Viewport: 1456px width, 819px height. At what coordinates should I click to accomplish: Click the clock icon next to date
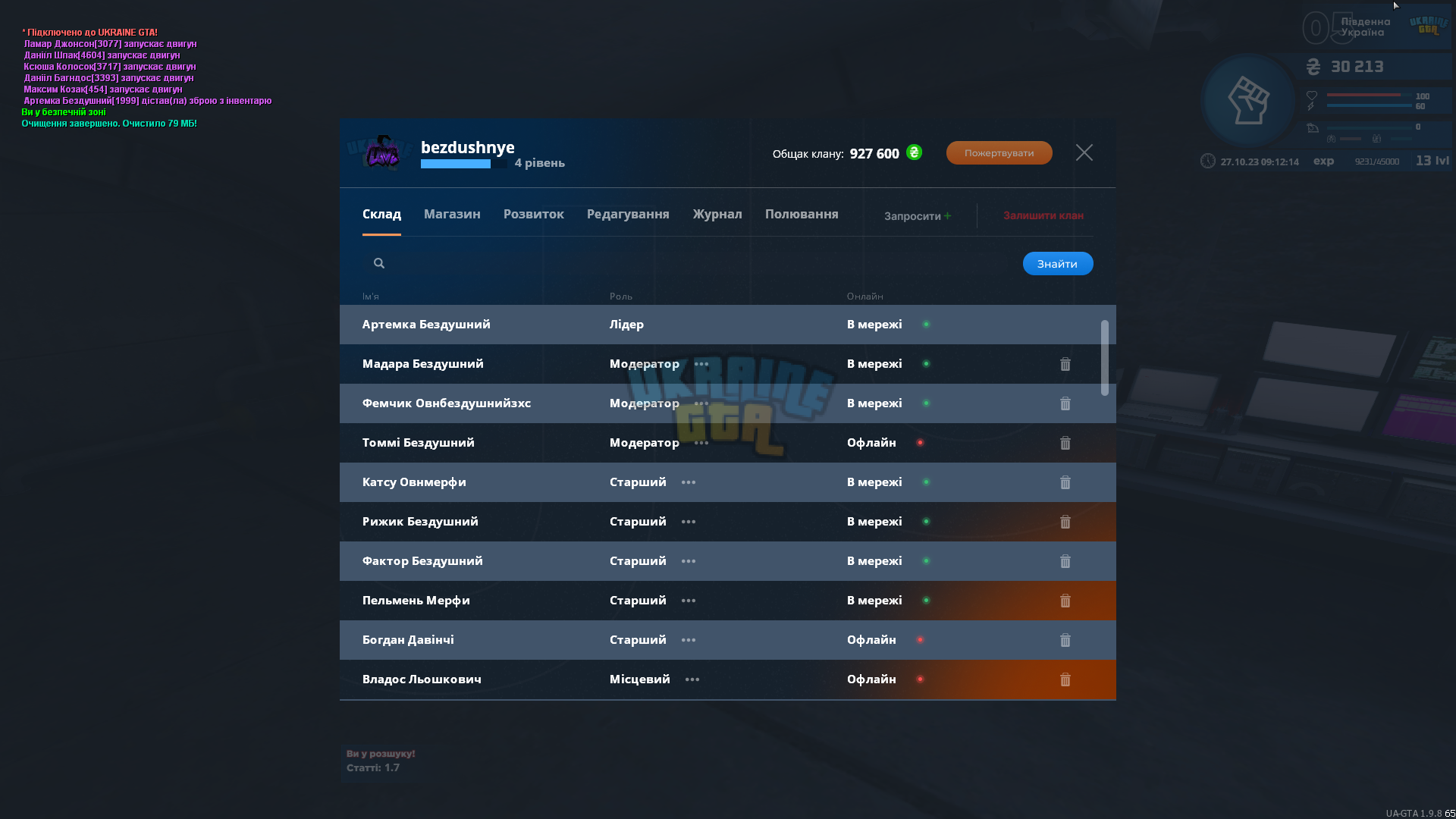[1208, 161]
